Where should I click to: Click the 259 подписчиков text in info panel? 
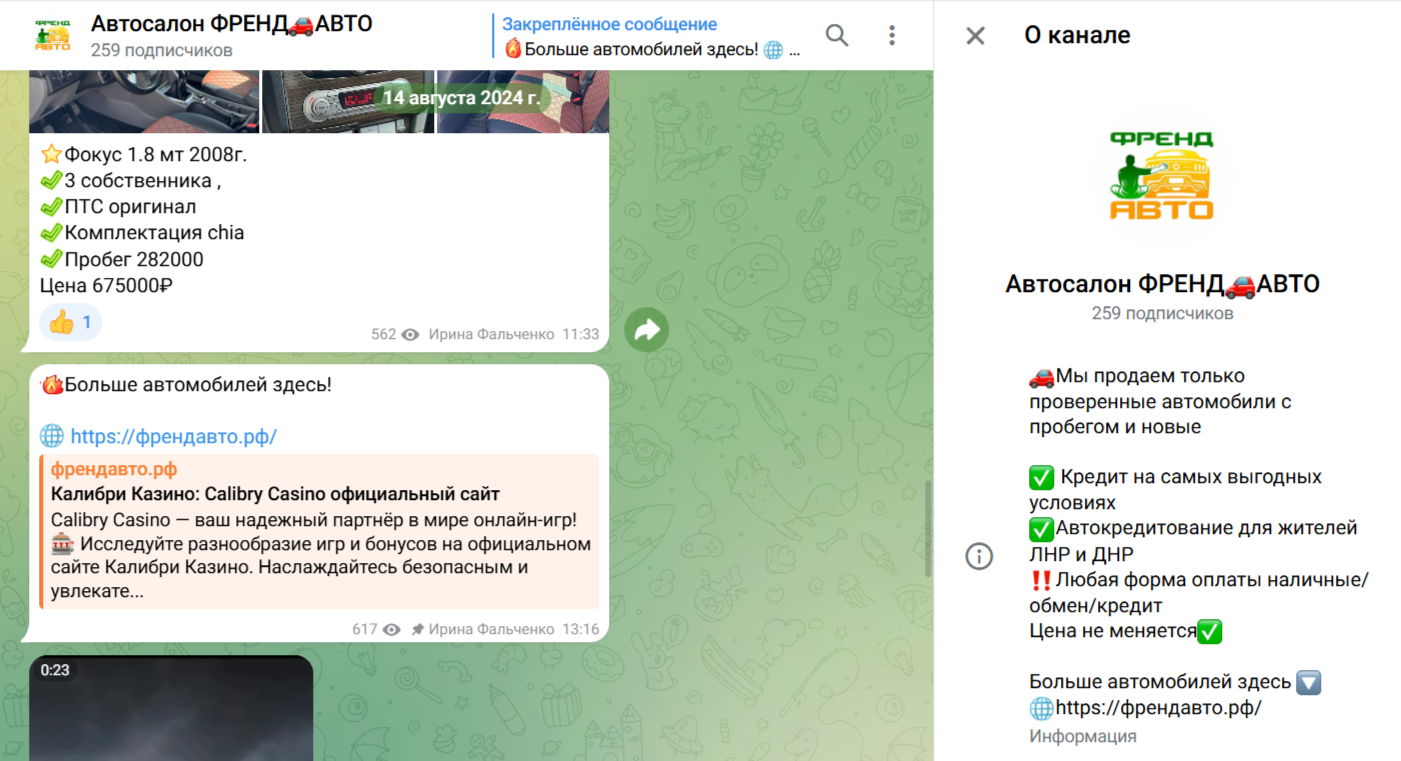coord(1162,314)
